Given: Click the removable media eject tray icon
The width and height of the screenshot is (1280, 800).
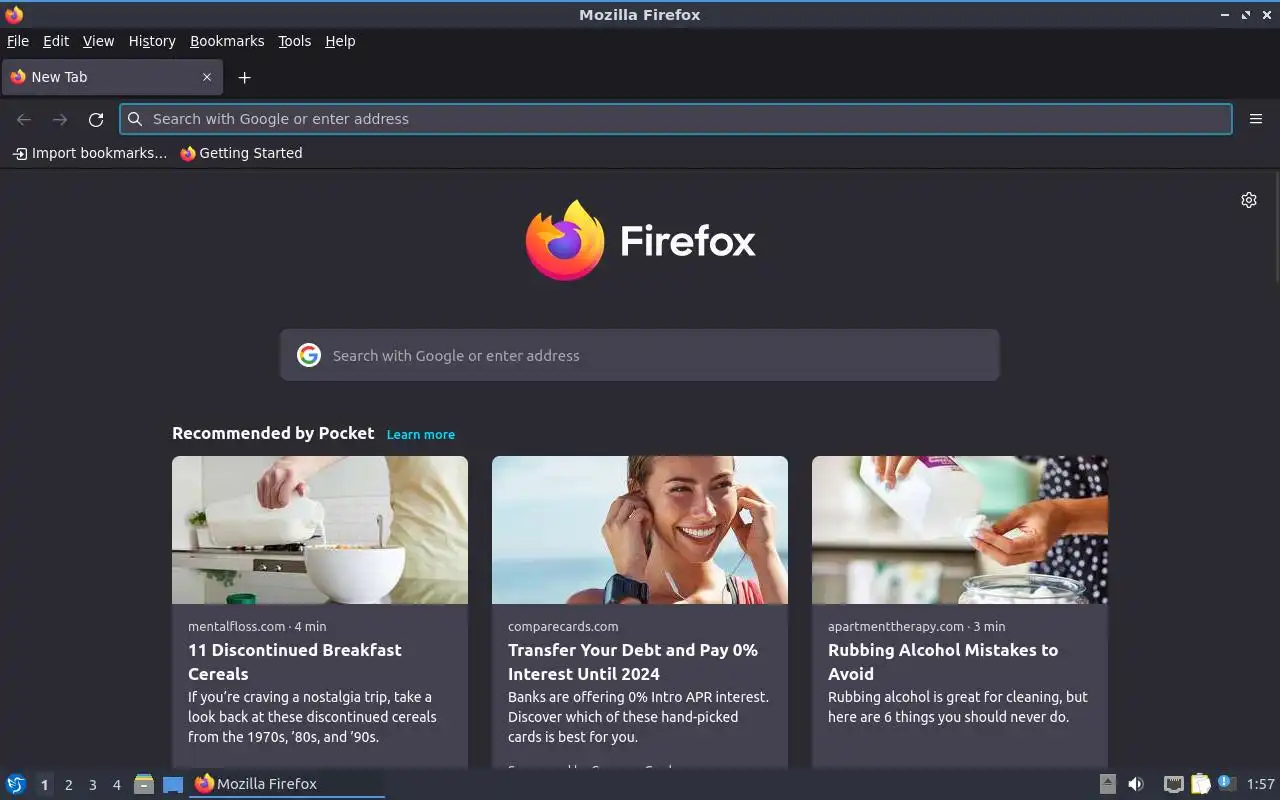Looking at the screenshot, I should [x=1107, y=784].
